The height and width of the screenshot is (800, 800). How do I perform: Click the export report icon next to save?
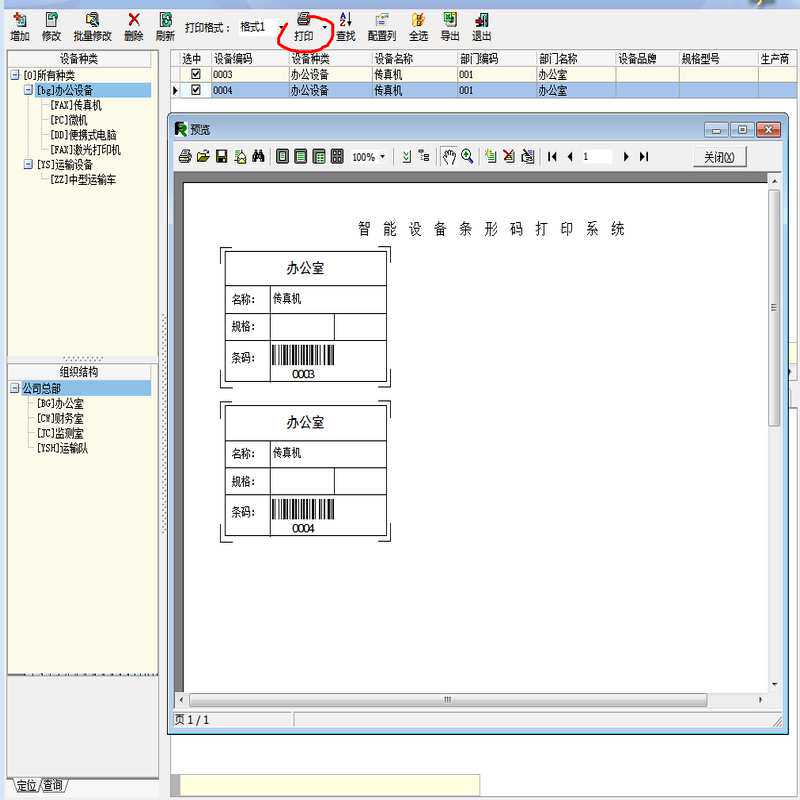click(240, 157)
